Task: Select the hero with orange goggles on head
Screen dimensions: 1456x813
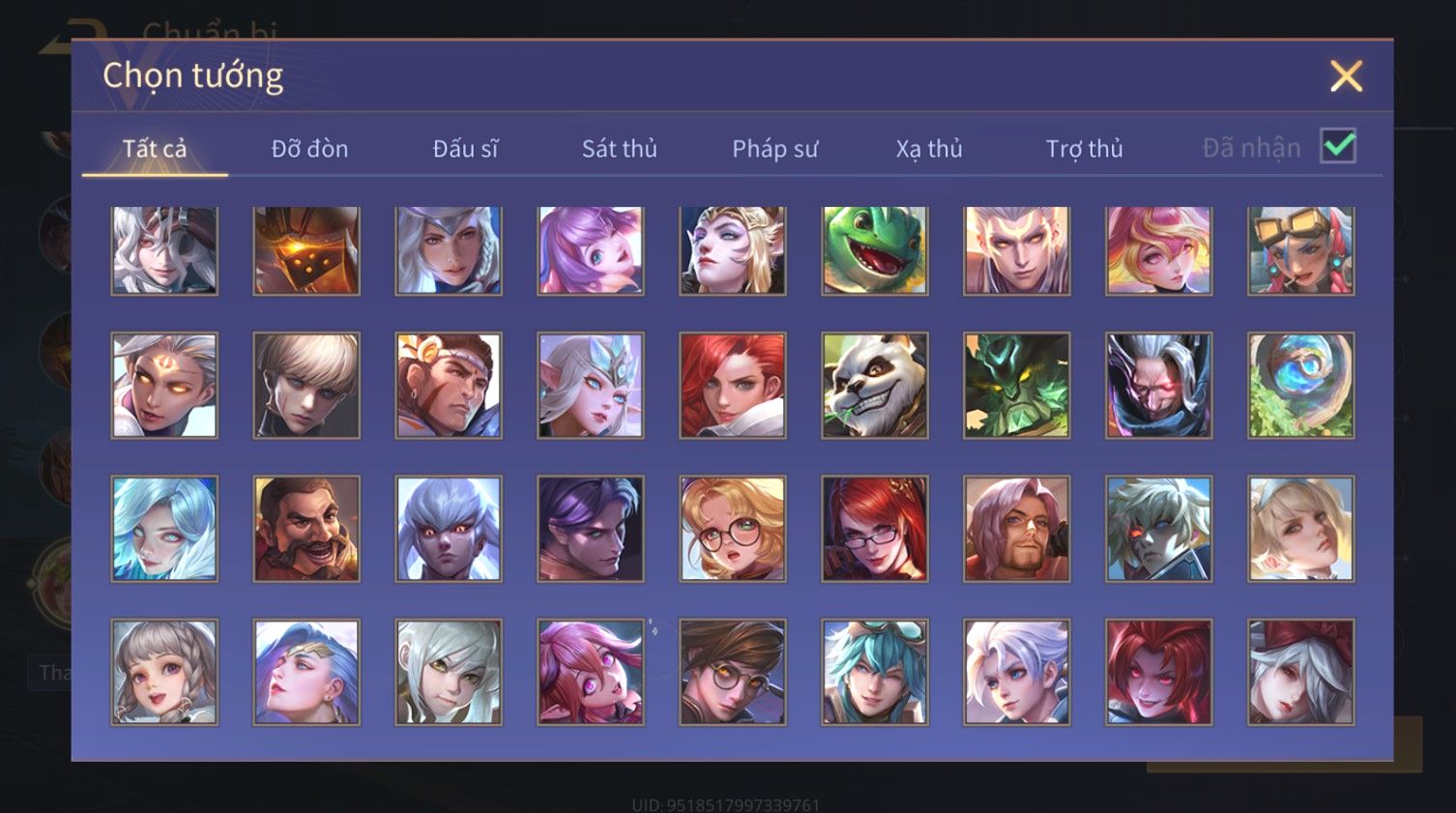Action: point(1301,249)
